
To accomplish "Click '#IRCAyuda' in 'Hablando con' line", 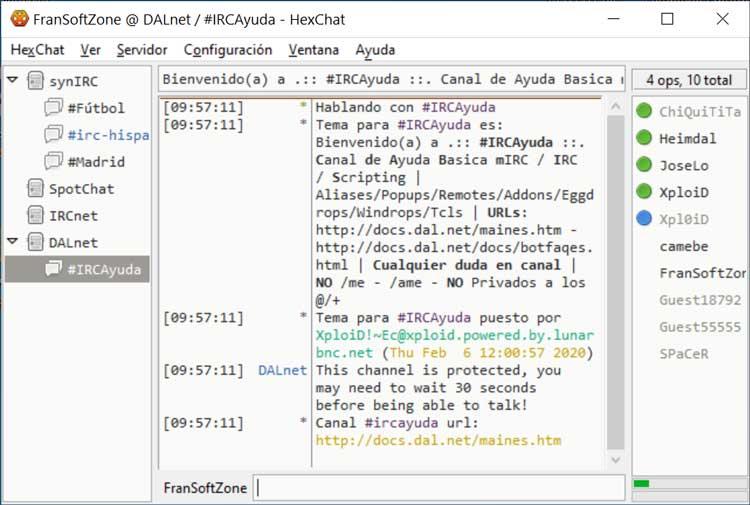I will pyautogui.click(x=459, y=107).
